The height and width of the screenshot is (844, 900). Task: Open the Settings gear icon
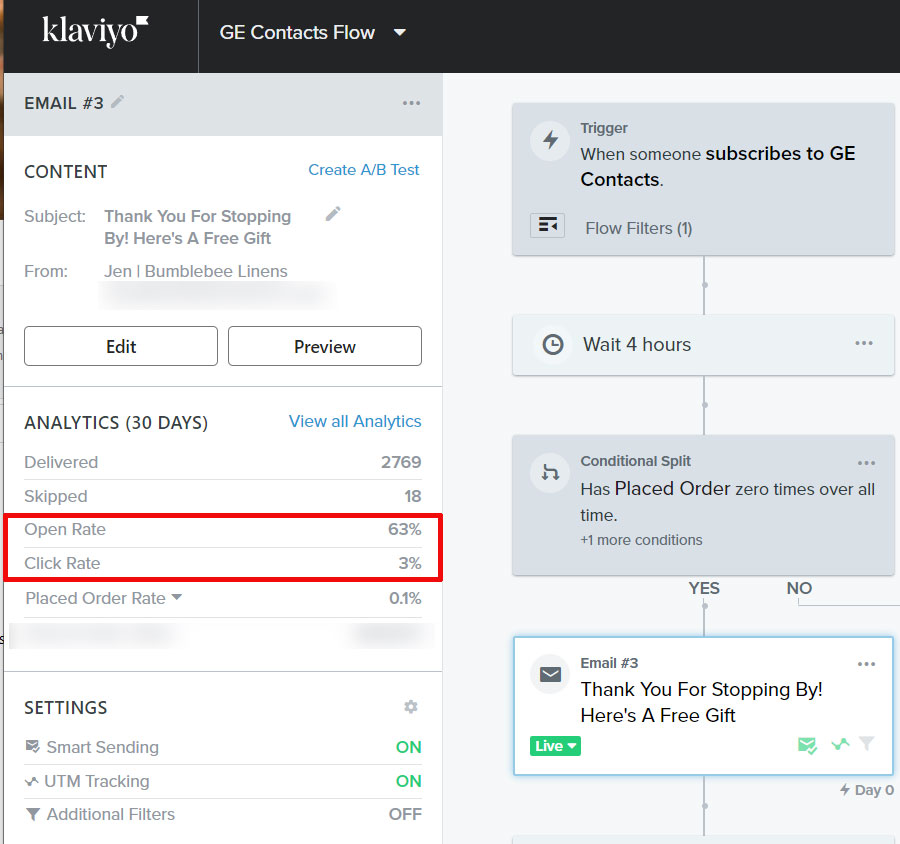pyautogui.click(x=410, y=707)
